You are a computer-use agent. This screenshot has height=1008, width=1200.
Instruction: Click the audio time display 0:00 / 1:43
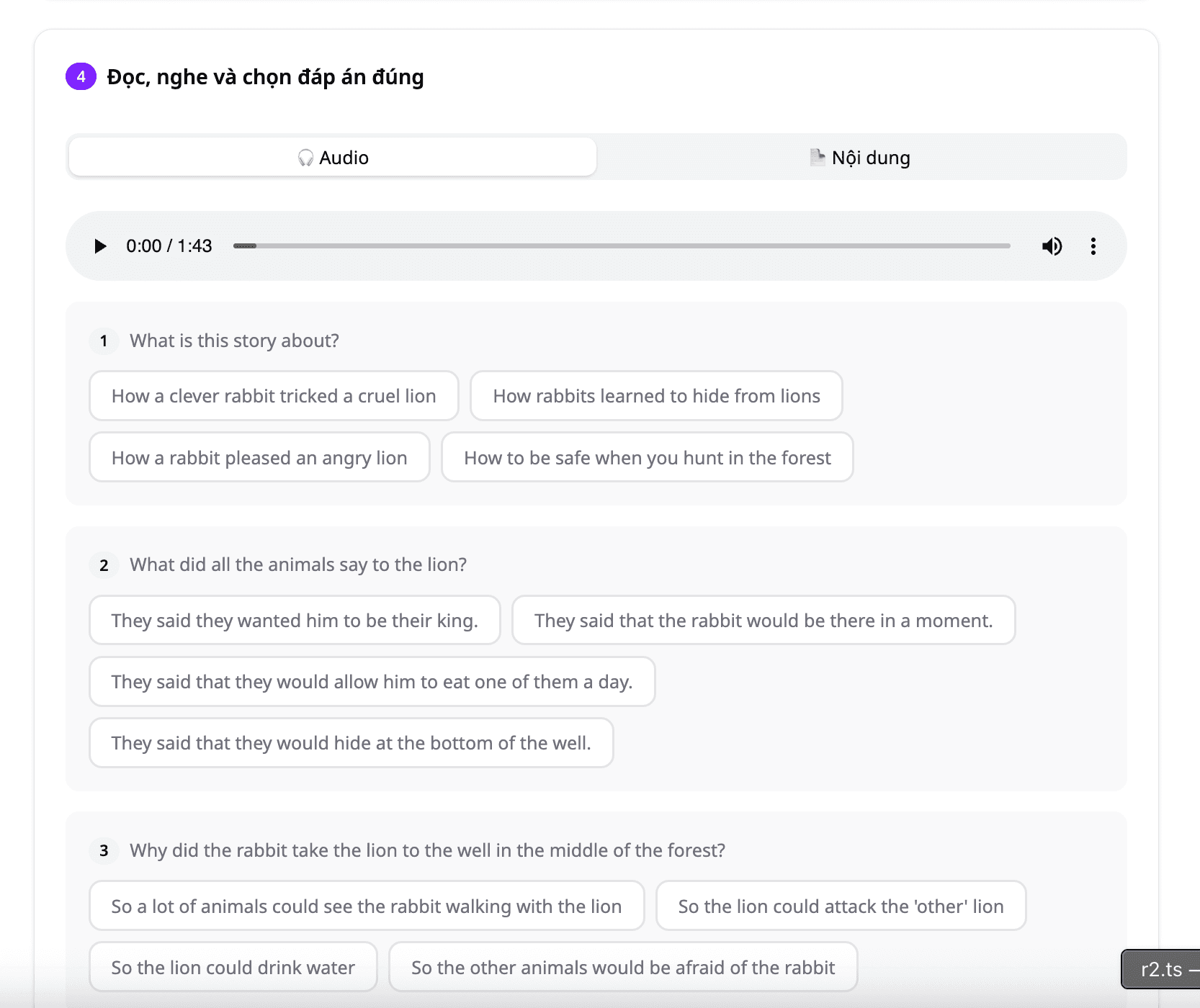(169, 246)
